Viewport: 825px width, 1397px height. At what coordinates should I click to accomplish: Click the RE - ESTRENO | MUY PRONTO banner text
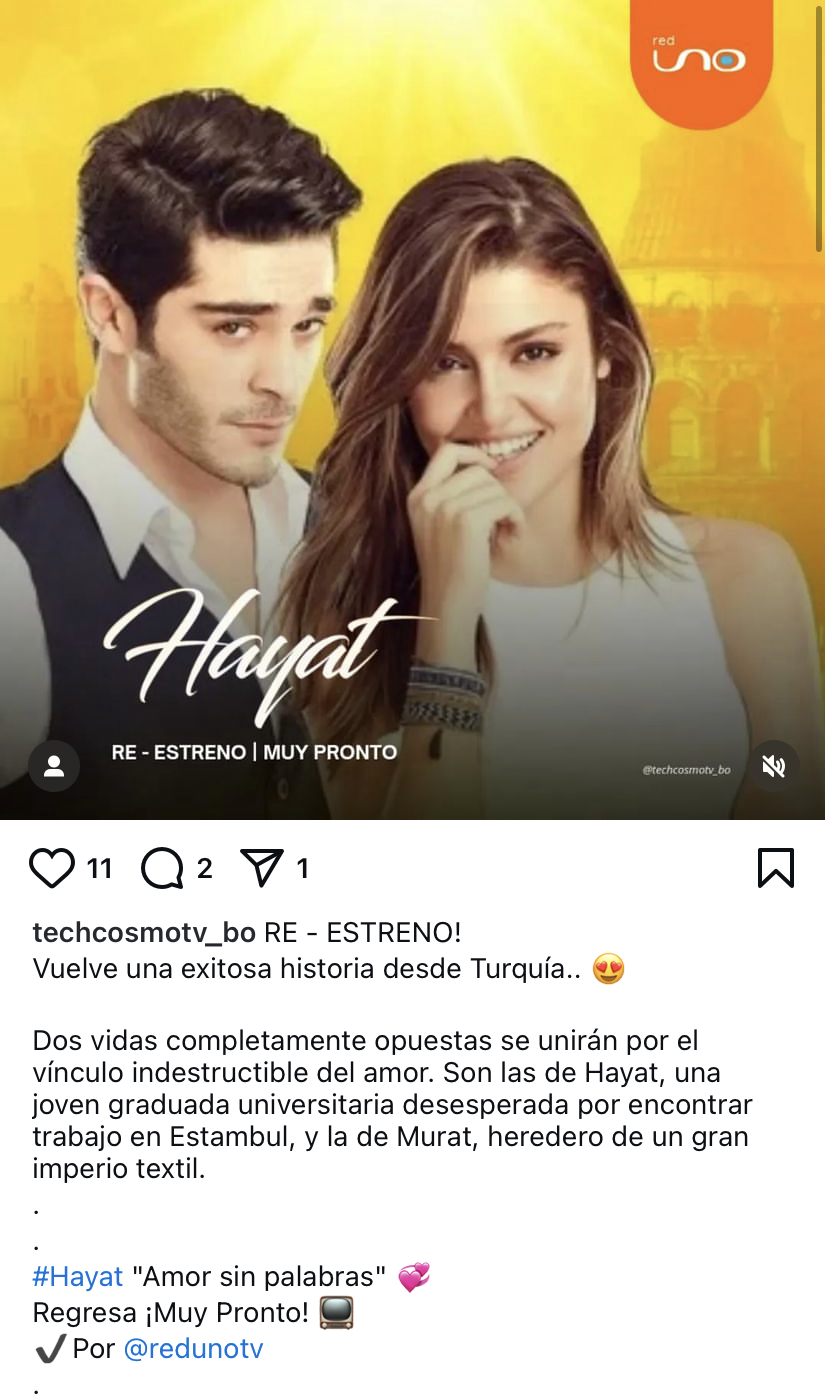[x=254, y=752]
